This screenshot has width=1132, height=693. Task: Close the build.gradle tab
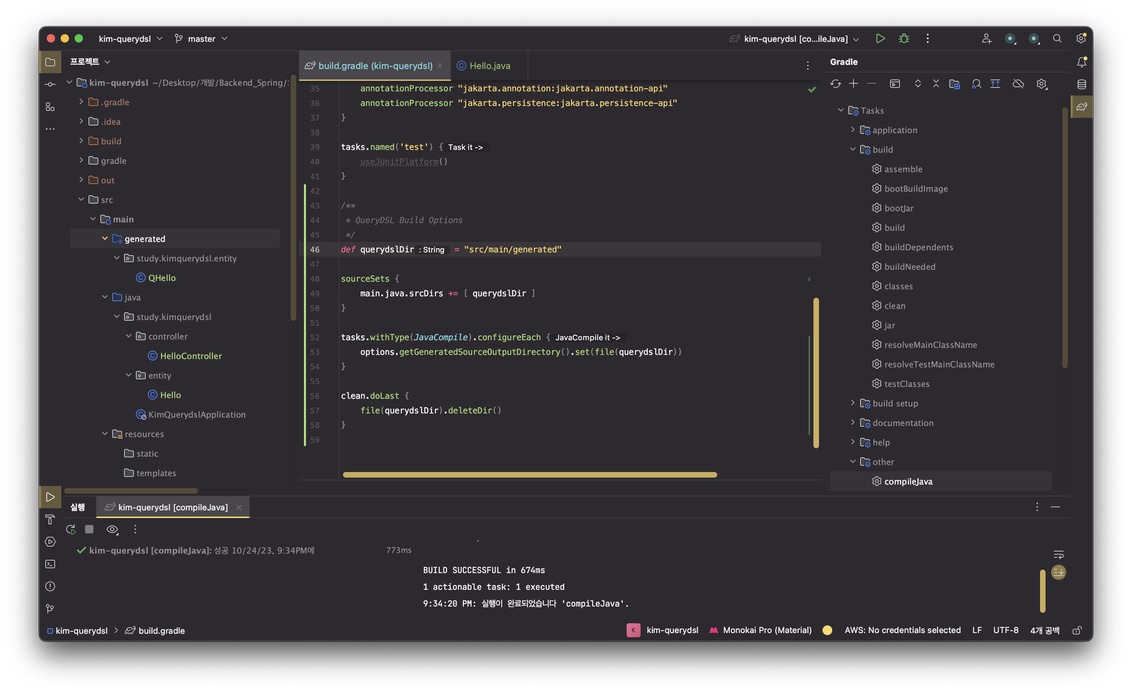tap(440, 66)
